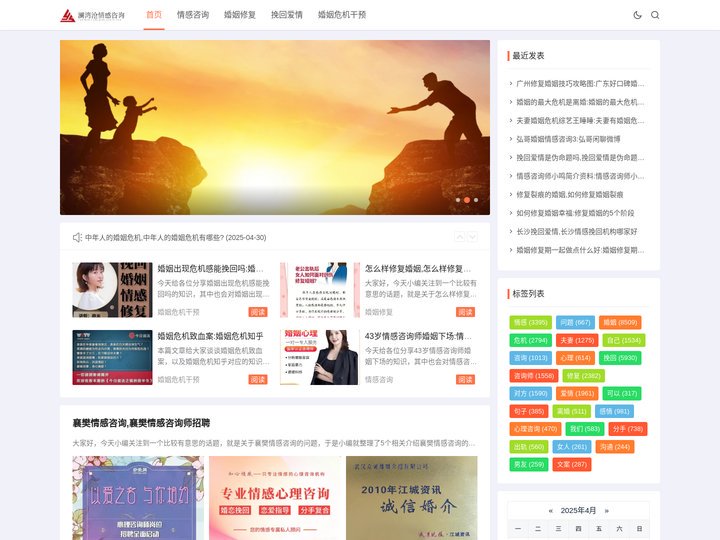
Task: Select the 文案 (287) tag
Action: tap(572, 464)
